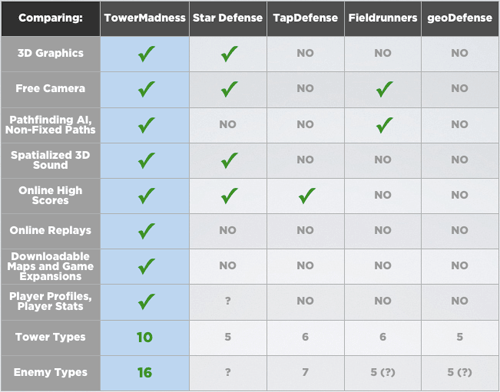Click Star Defense Free Camera checkmark

(229, 89)
